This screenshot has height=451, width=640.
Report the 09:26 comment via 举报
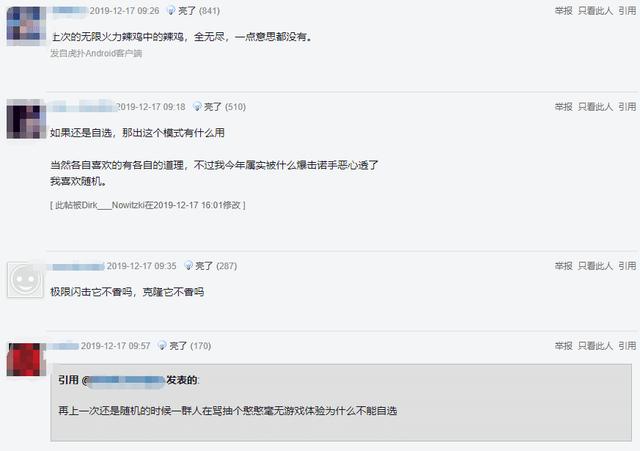(x=563, y=11)
